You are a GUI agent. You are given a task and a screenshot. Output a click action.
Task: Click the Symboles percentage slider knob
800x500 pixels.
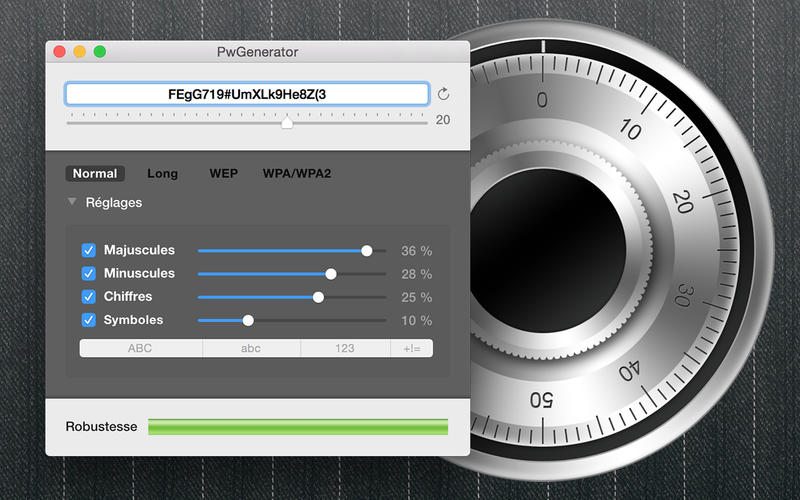248,320
